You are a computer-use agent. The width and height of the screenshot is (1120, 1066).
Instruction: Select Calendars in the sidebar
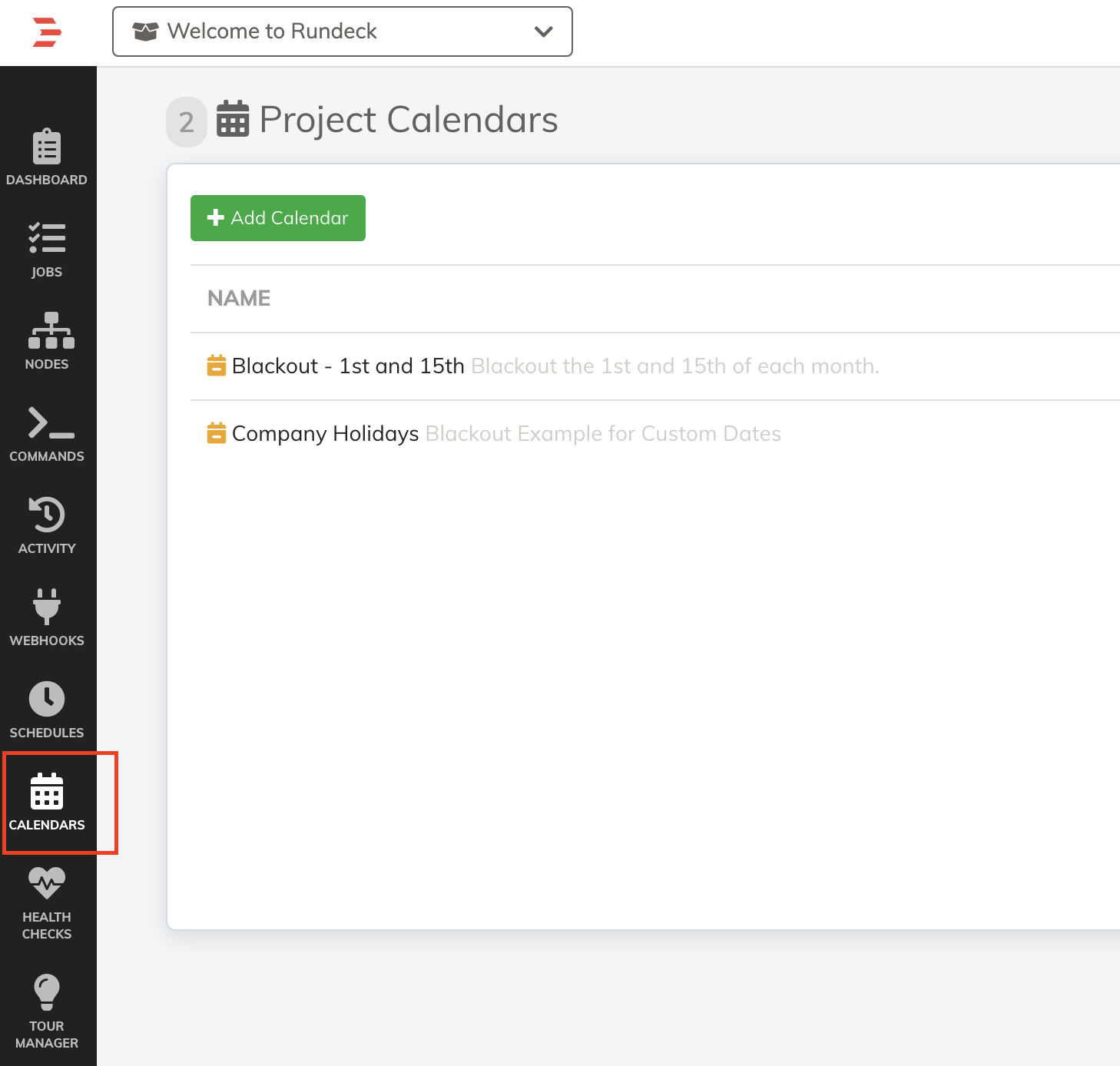47,803
